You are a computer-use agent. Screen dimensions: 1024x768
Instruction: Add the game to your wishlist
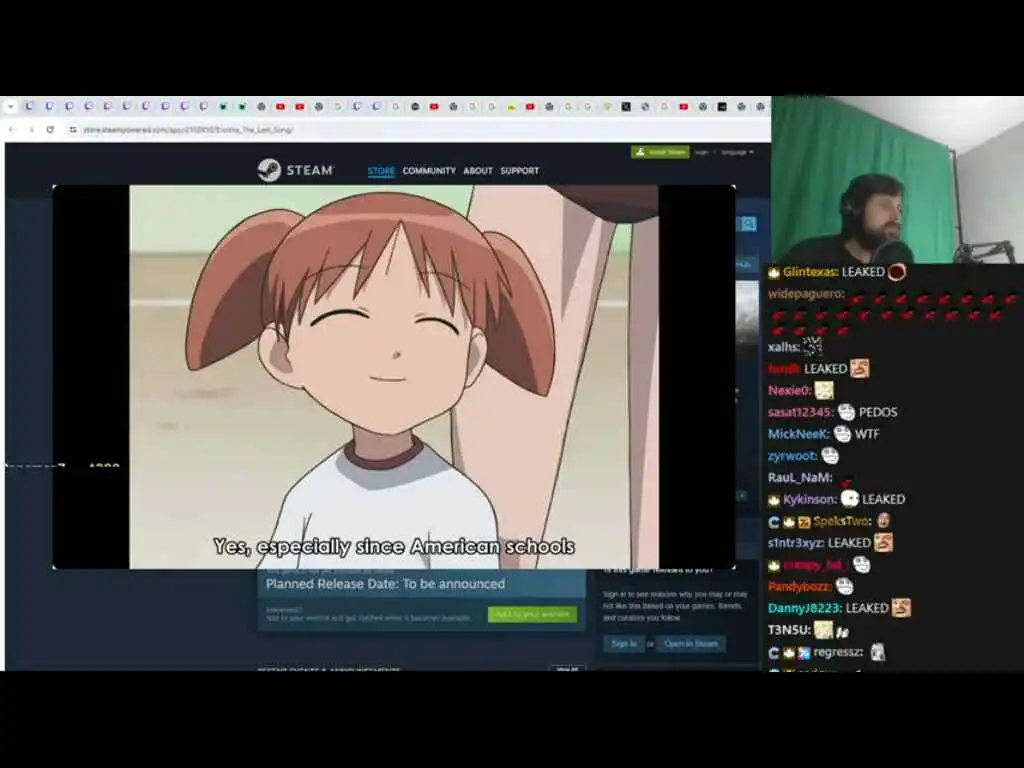pyautogui.click(x=532, y=615)
